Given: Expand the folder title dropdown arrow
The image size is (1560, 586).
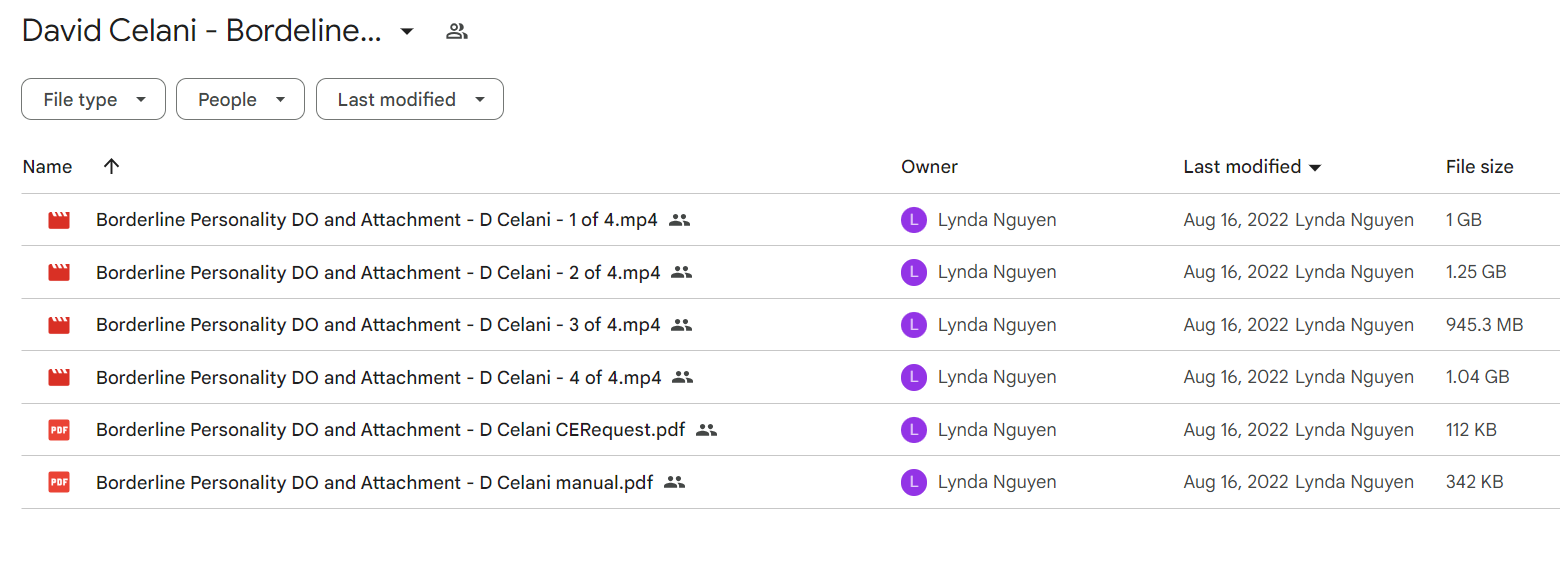Looking at the screenshot, I should (407, 31).
